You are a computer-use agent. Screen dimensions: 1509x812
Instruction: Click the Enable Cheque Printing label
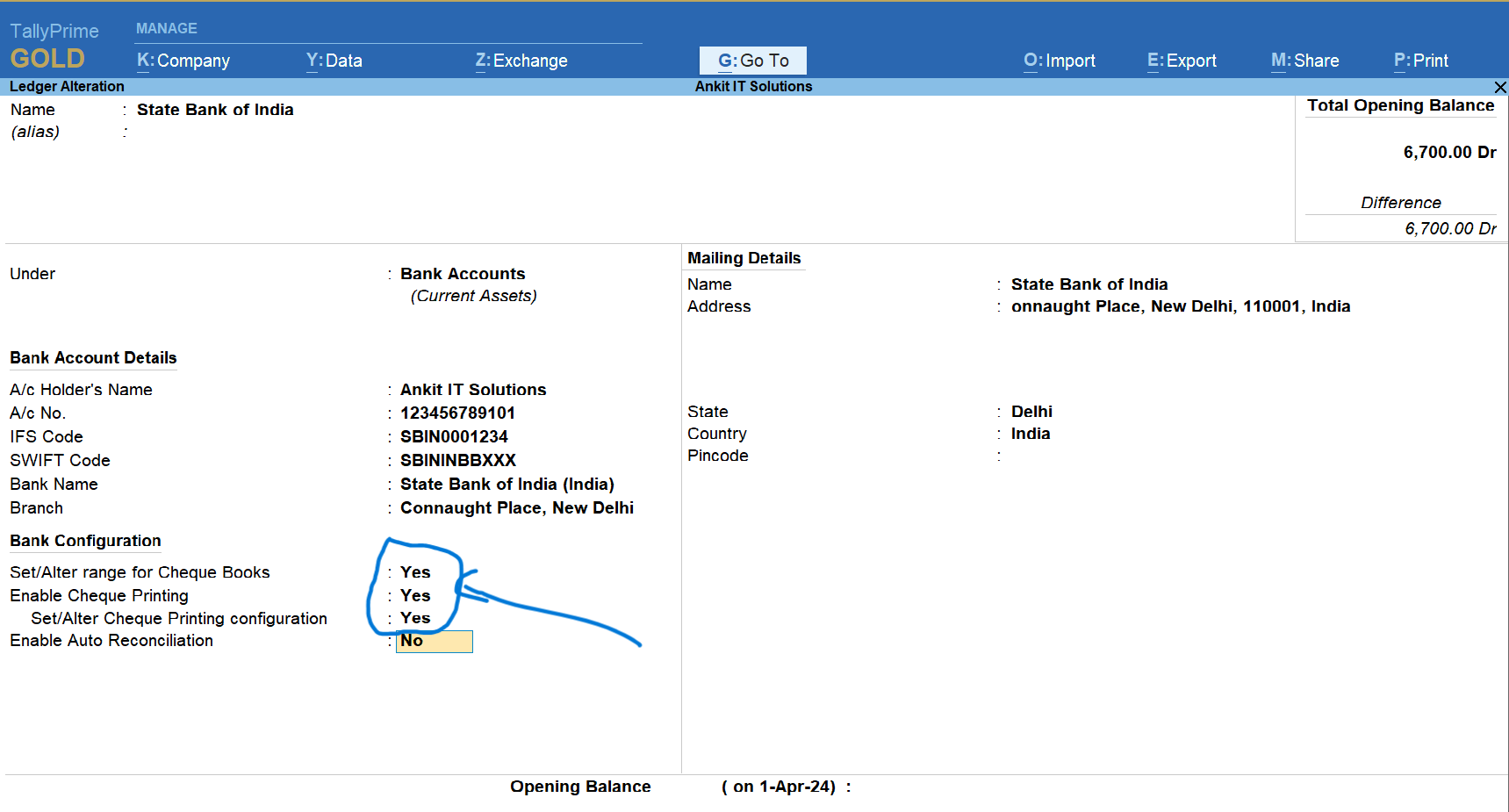(x=99, y=596)
